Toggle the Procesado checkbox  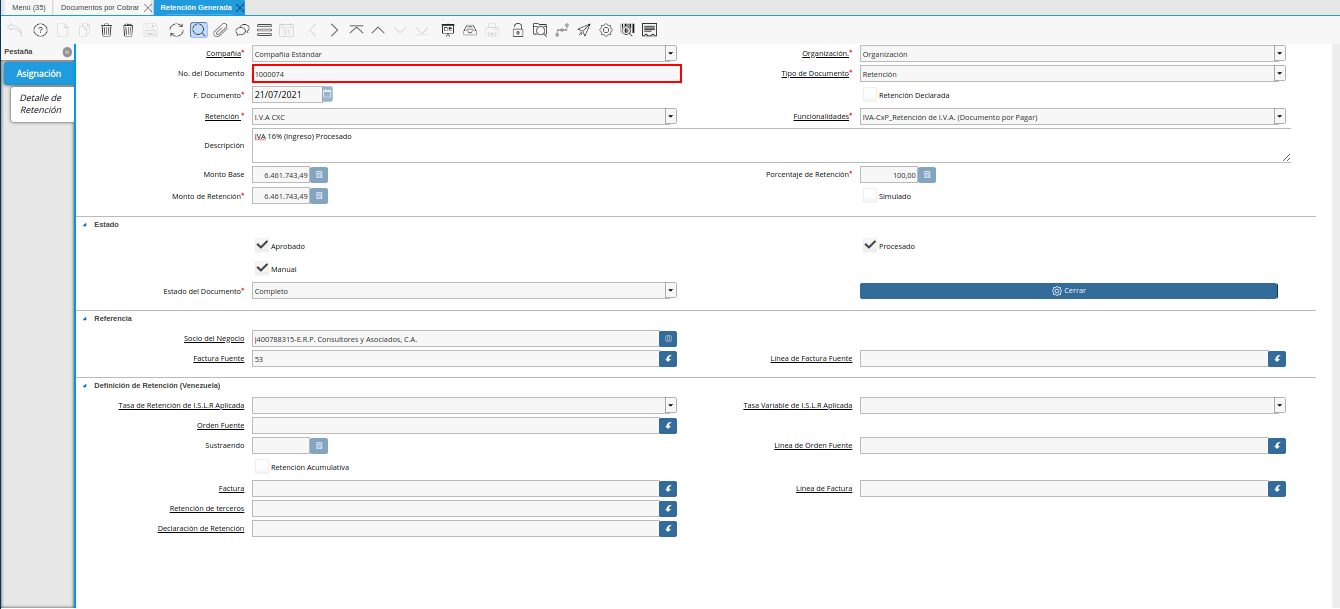pyautogui.click(x=870, y=245)
